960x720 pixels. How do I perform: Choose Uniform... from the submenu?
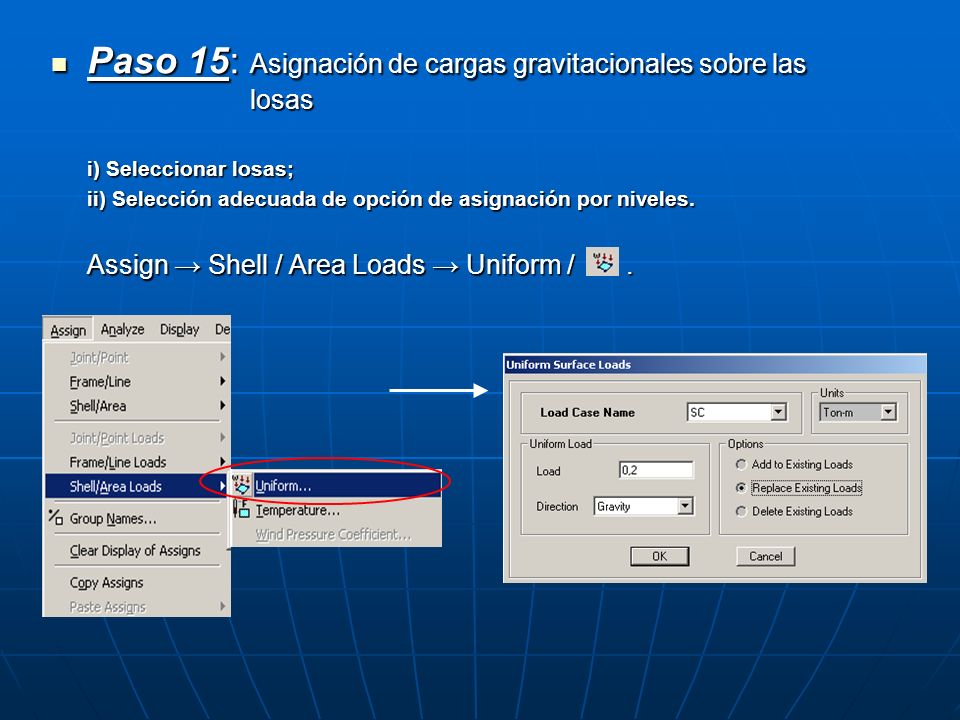336,486
